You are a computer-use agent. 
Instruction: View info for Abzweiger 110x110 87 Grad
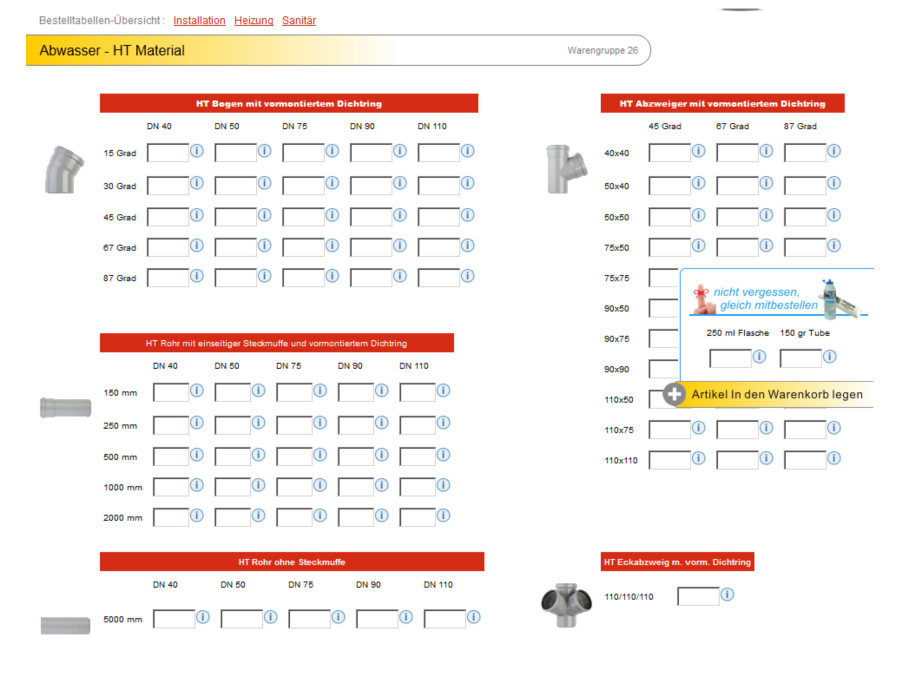[835, 458]
